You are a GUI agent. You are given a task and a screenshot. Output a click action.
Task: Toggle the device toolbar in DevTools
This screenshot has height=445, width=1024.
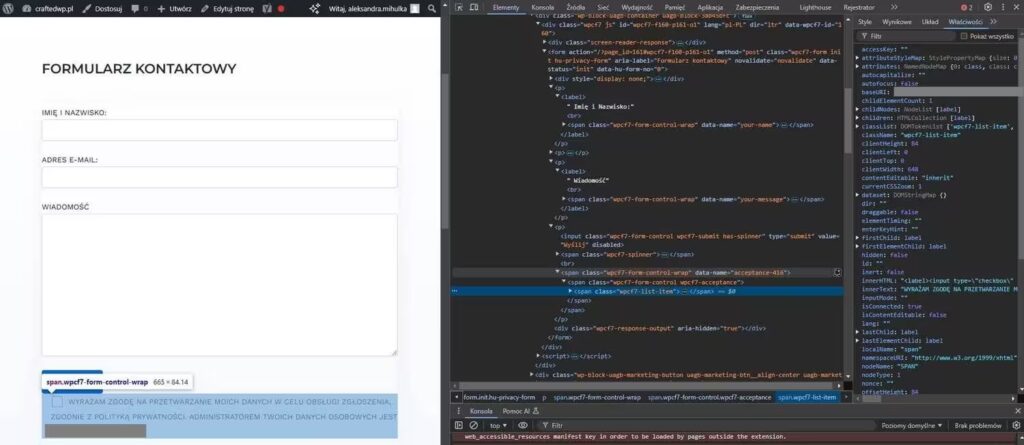point(475,7)
